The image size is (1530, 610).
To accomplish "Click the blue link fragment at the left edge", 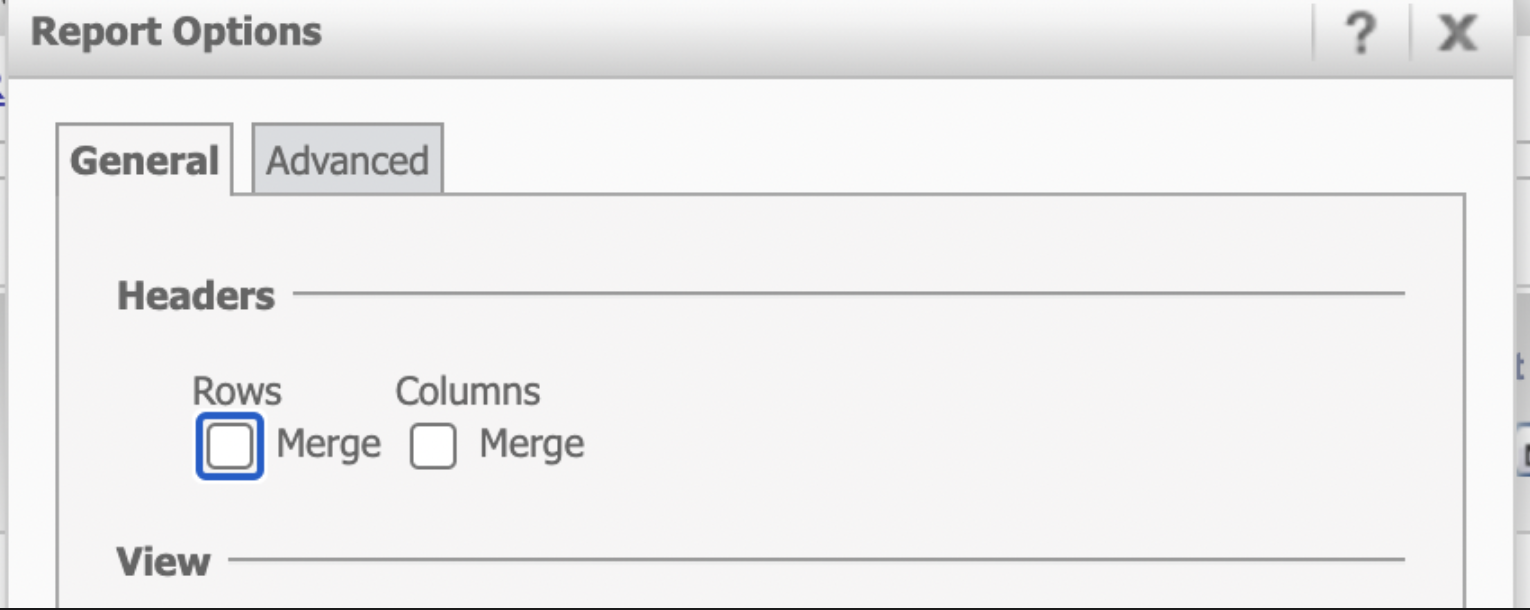I will click(3, 92).
